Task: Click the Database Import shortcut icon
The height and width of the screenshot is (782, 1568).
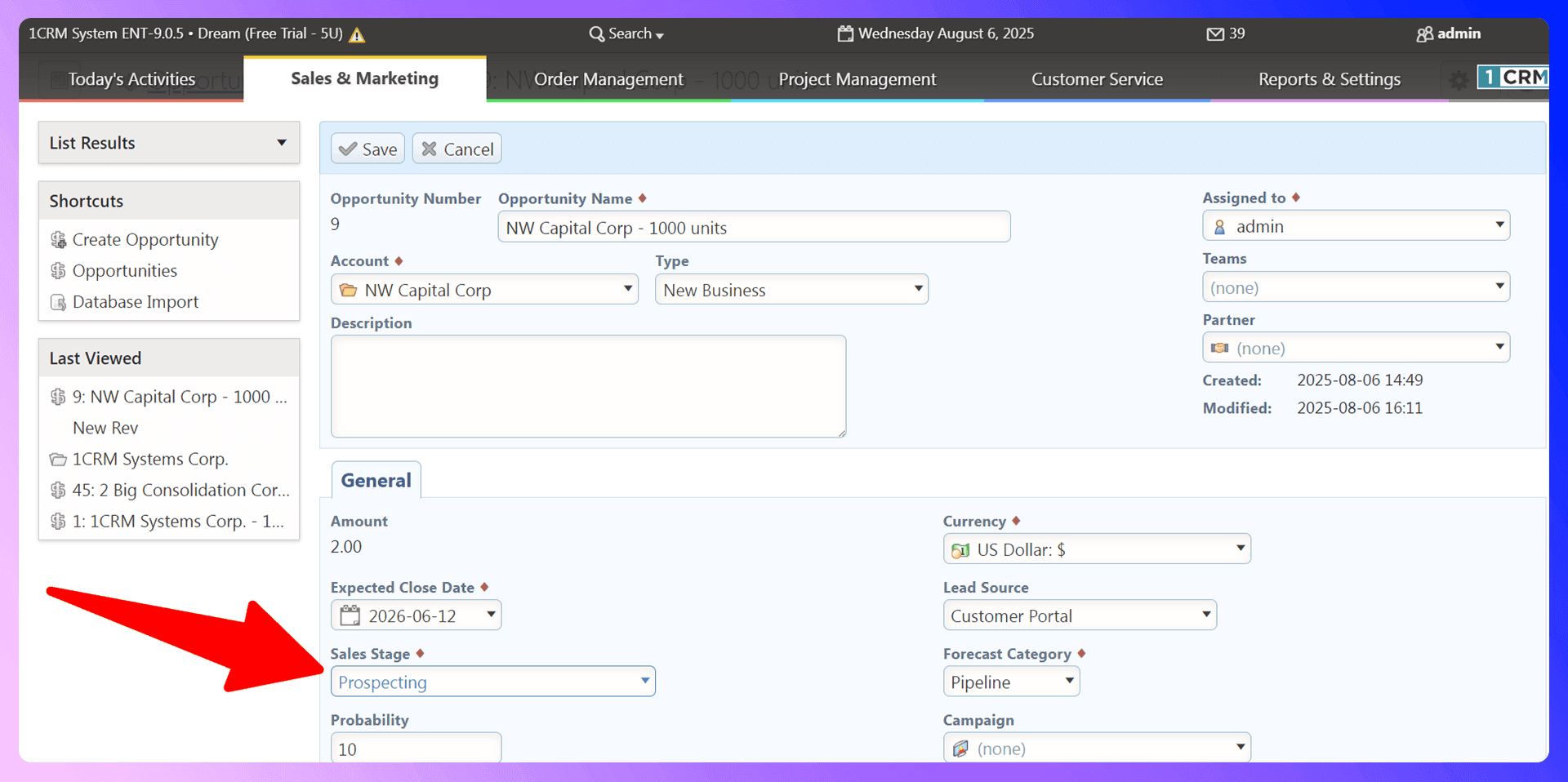Action: [58, 302]
